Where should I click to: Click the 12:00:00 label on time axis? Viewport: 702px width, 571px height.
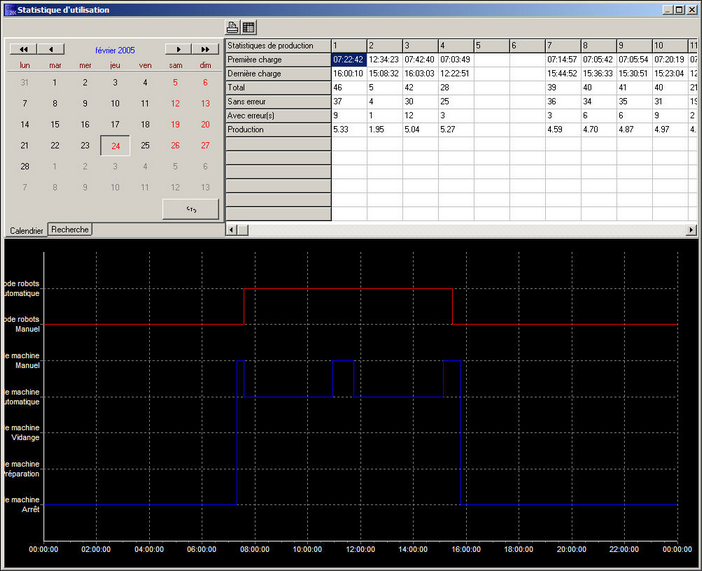(360, 549)
